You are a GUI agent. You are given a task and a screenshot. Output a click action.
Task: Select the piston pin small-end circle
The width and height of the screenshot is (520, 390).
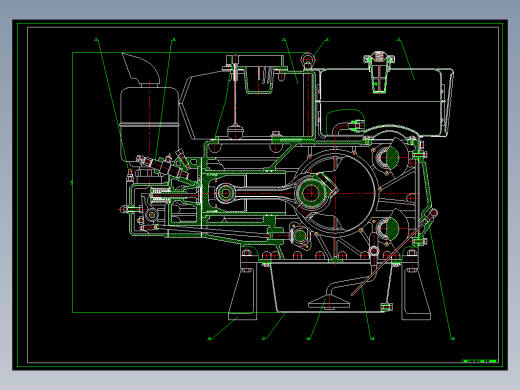click(225, 193)
